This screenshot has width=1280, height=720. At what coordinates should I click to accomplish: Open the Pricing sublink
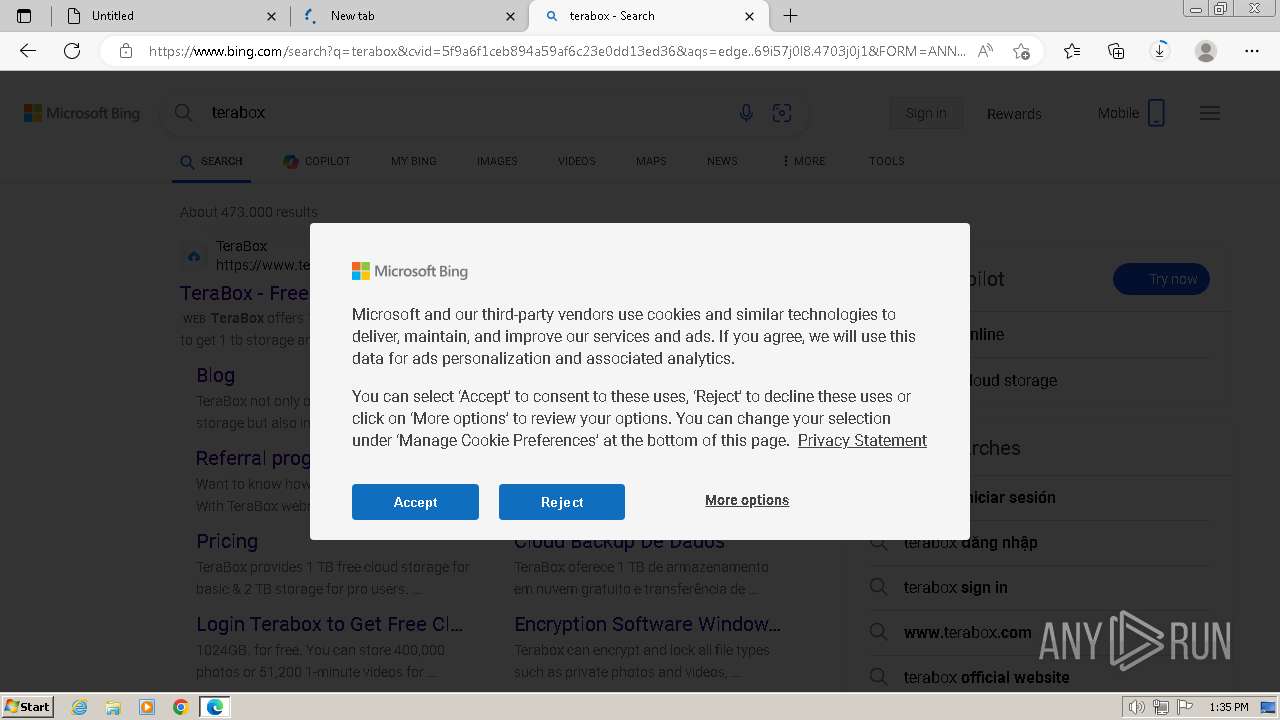click(227, 541)
